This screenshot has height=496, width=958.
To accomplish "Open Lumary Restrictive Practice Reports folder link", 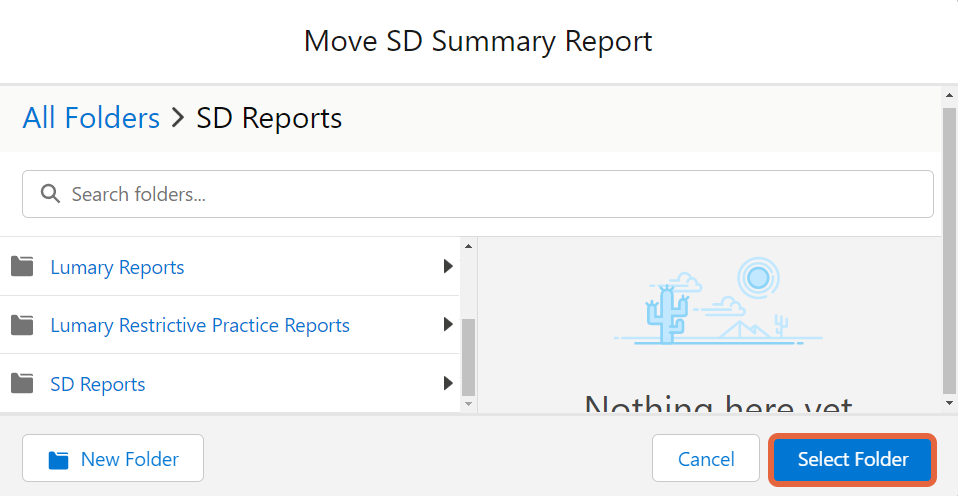I will pyautogui.click(x=200, y=325).
